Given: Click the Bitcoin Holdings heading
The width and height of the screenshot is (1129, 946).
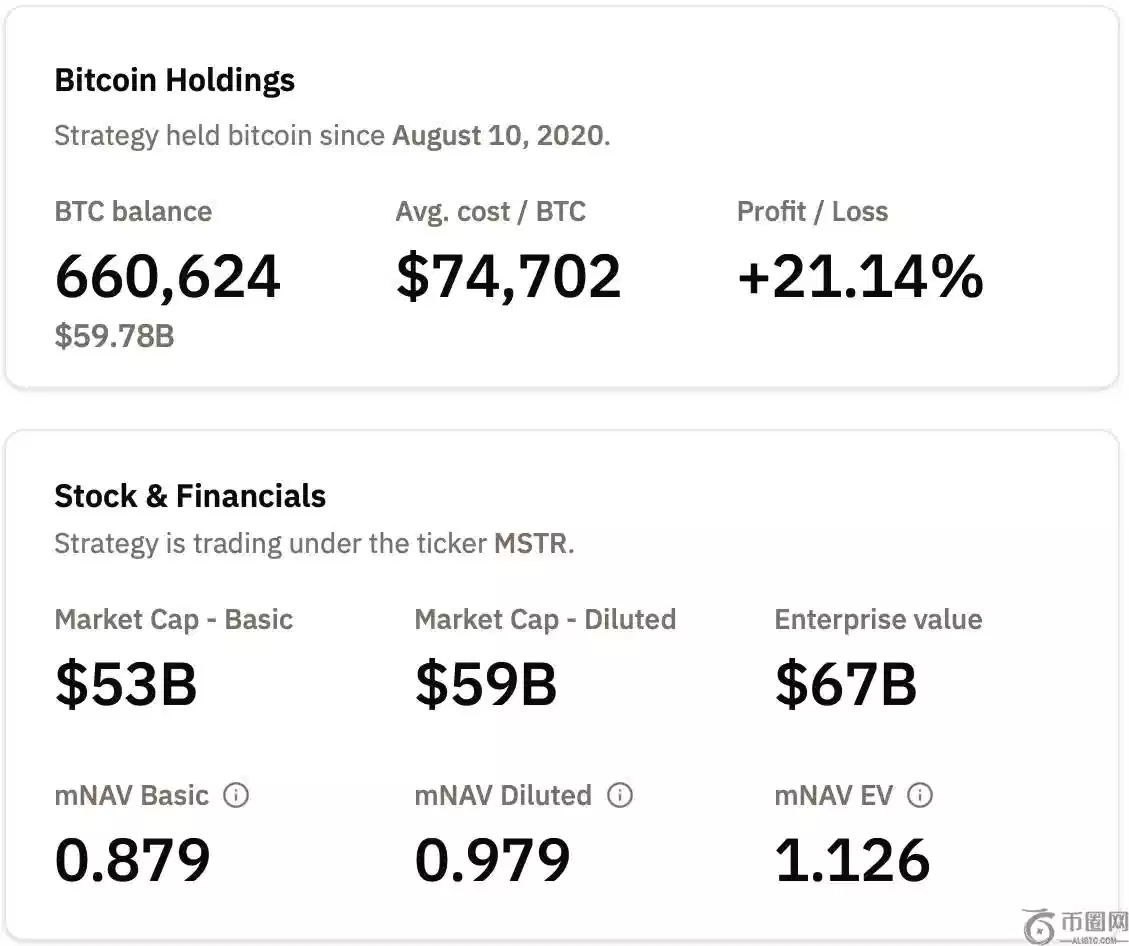Looking at the screenshot, I should (x=174, y=80).
